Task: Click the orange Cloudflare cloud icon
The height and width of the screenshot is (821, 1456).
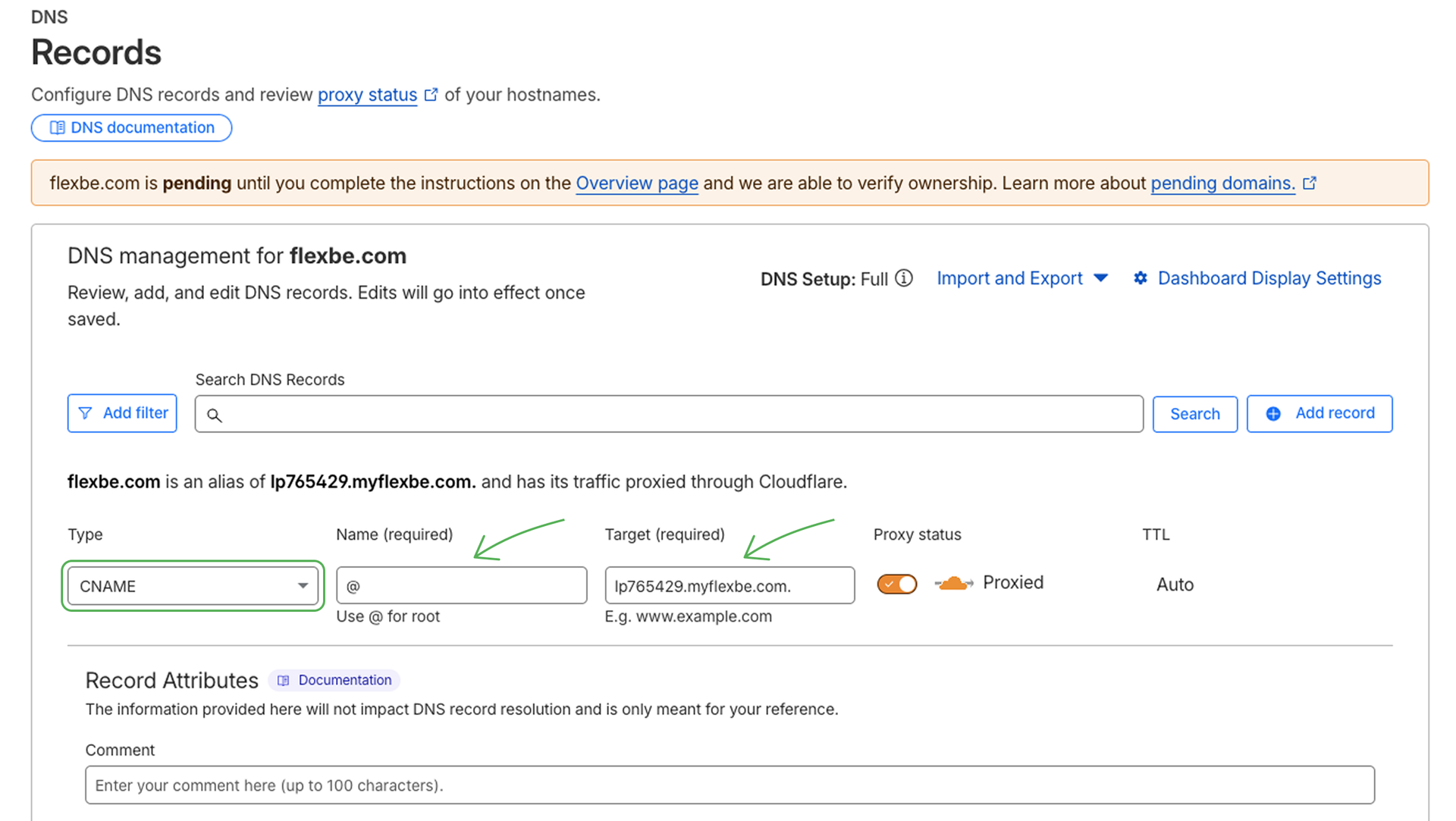Action: pyautogui.click(x=953, y=583)
